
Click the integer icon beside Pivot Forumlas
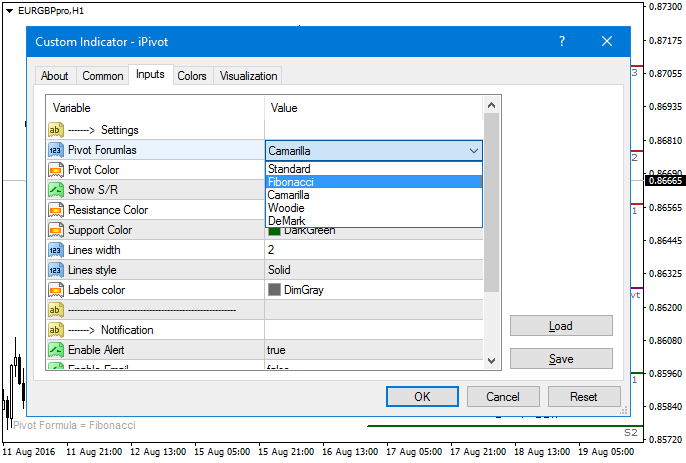tap(56, 150)
